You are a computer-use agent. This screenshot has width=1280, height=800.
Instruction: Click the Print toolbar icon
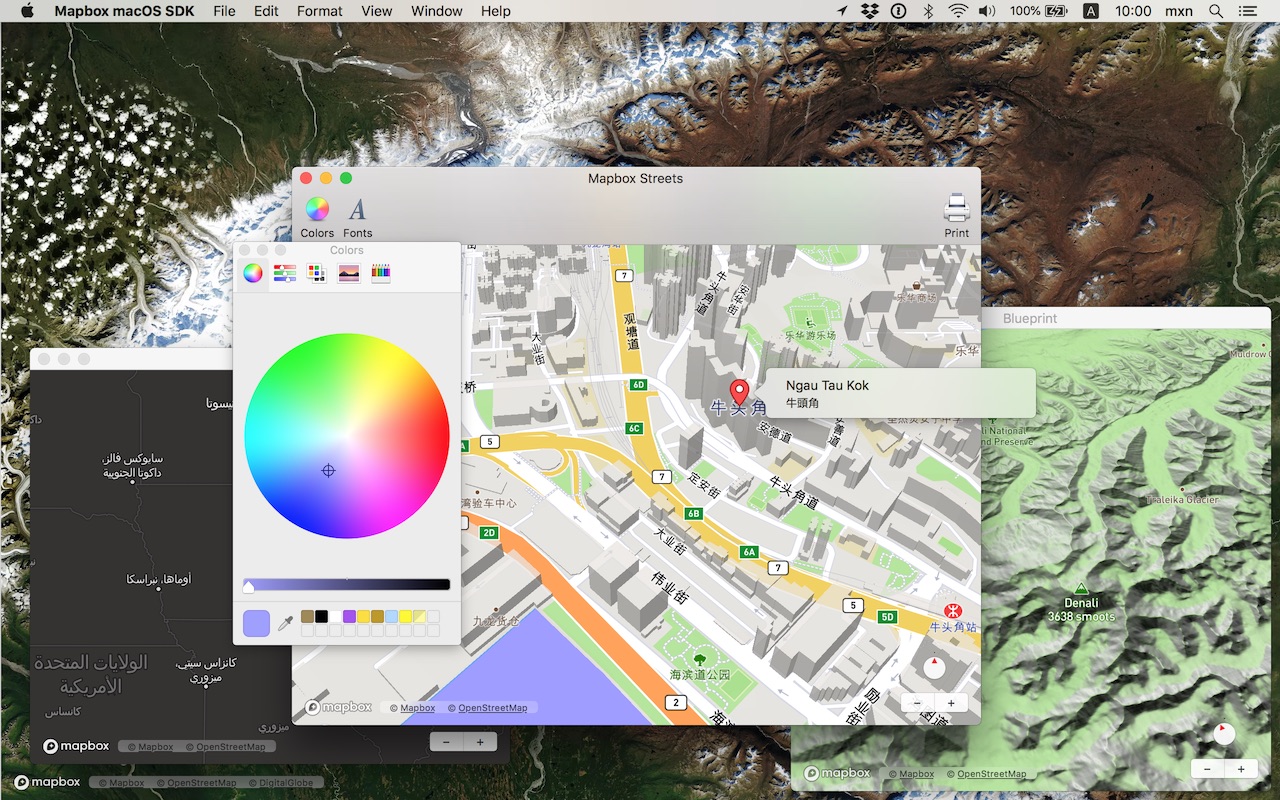pyautogui.click(x=956, y=217)
